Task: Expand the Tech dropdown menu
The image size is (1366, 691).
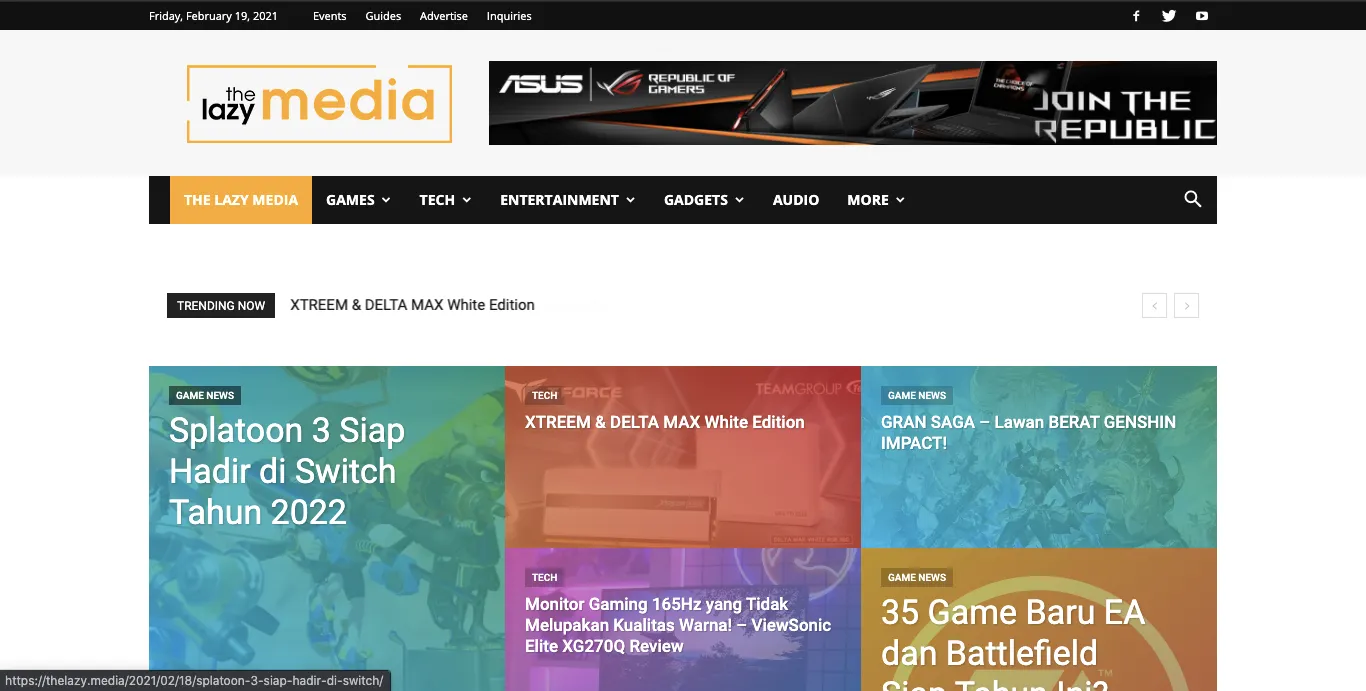Action: [445, 200]
